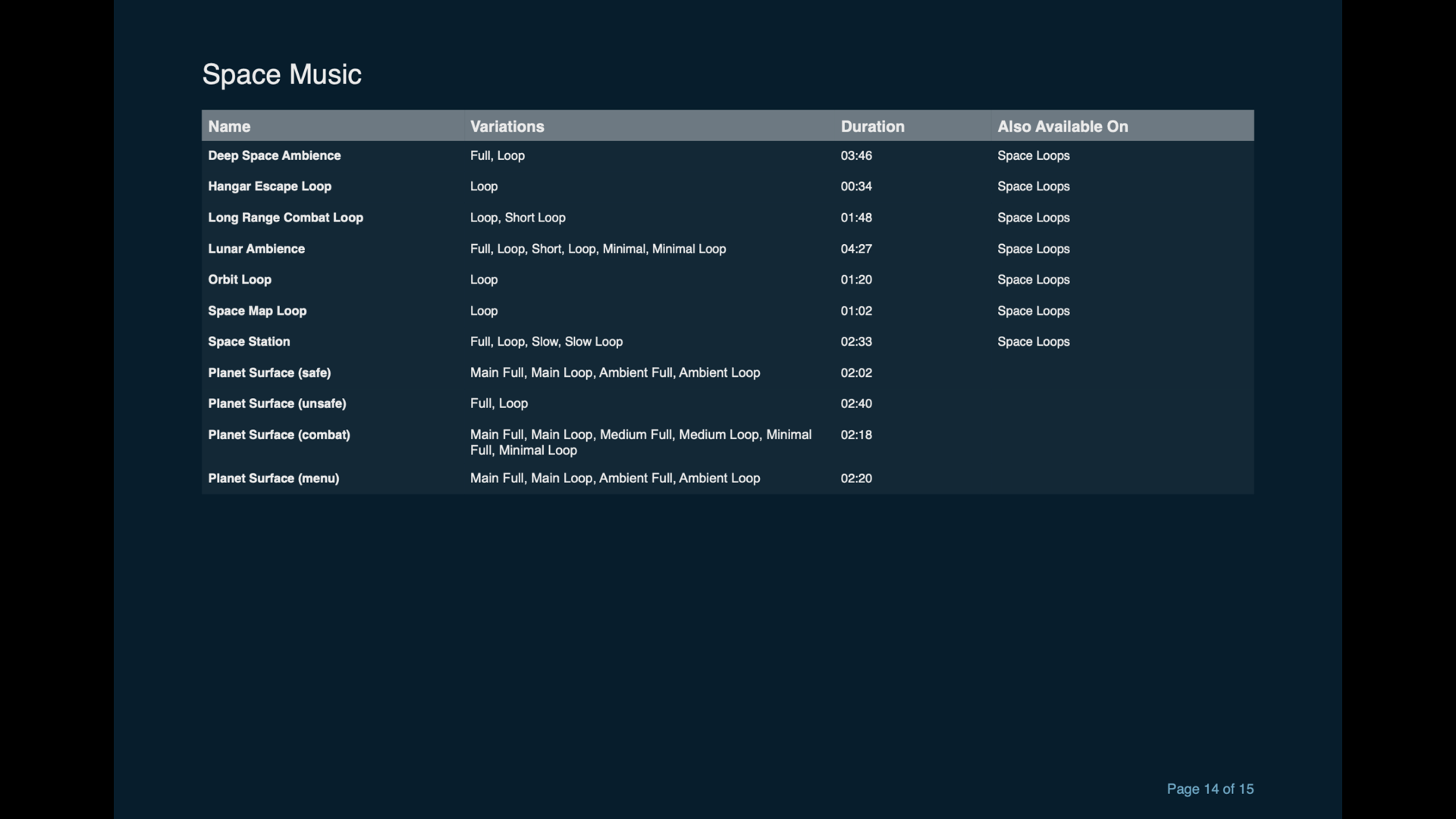Click Space Loops link for Deep Space Ambience
This screenshot has width=1456, height=819.
pyautogui.click(x=1033, y=155)
